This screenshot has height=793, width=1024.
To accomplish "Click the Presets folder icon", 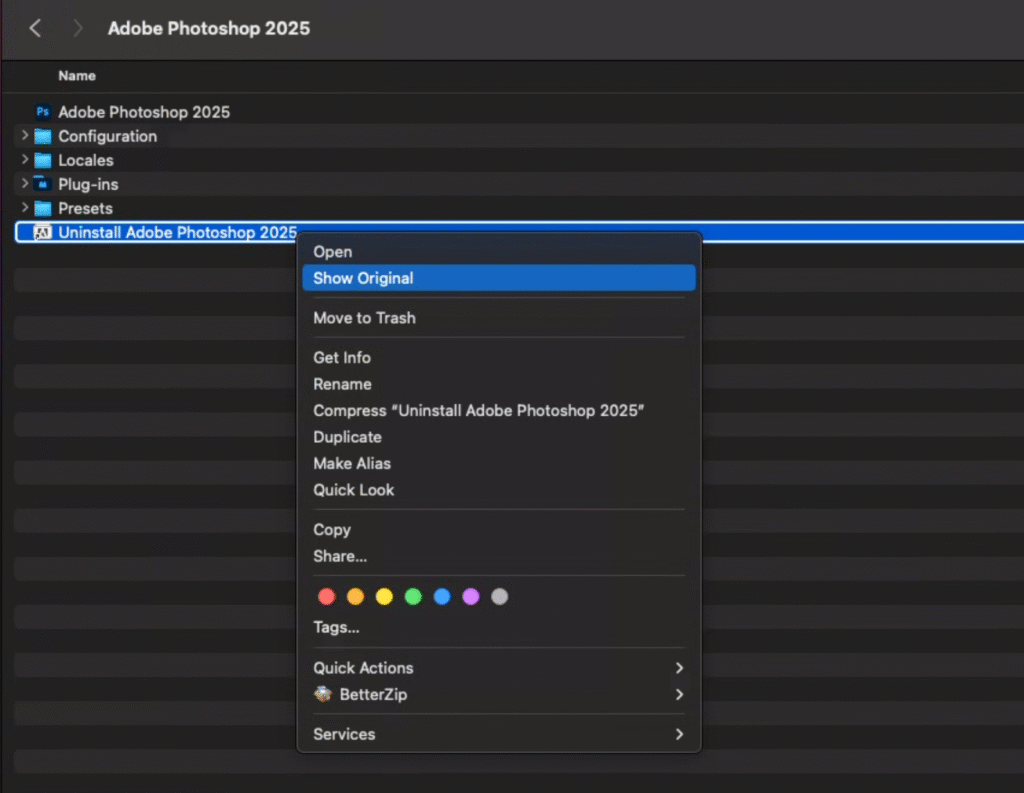I will 42,208.
